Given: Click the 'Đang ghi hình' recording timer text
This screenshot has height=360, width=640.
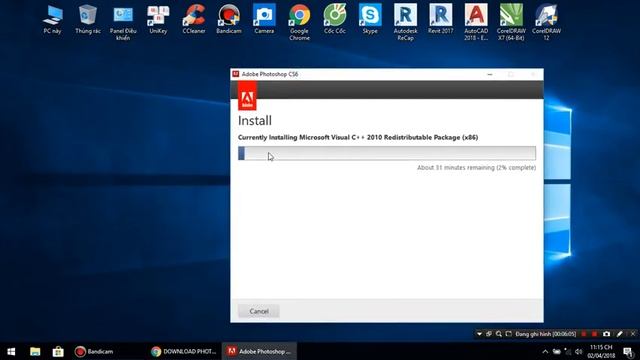Looking at the screenshot, I should [x=545, y=334].
